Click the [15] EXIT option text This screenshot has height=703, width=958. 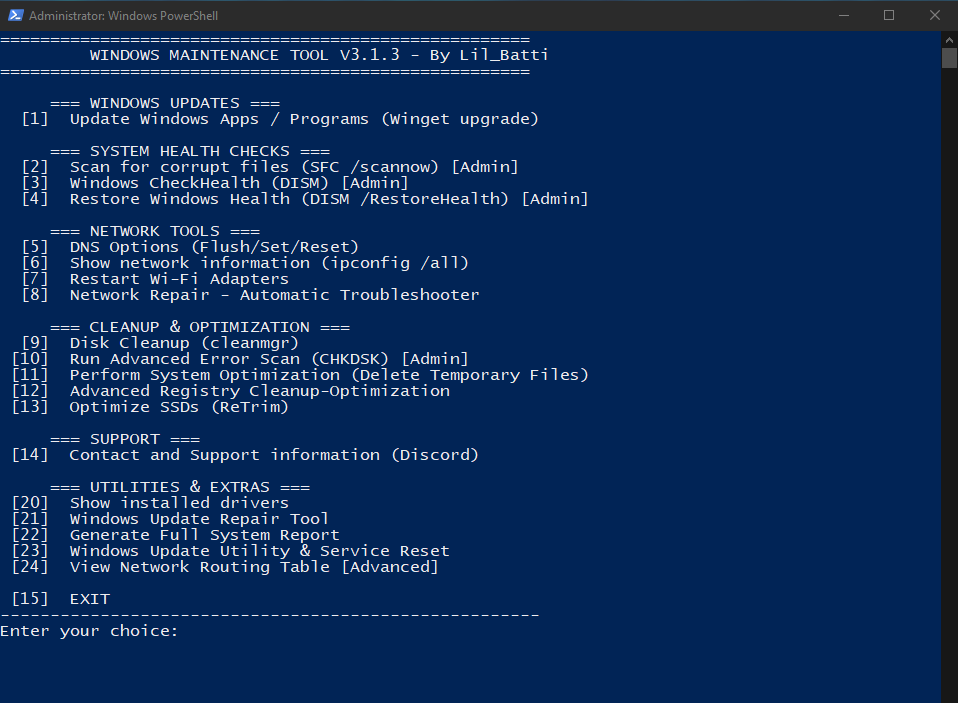61,599
